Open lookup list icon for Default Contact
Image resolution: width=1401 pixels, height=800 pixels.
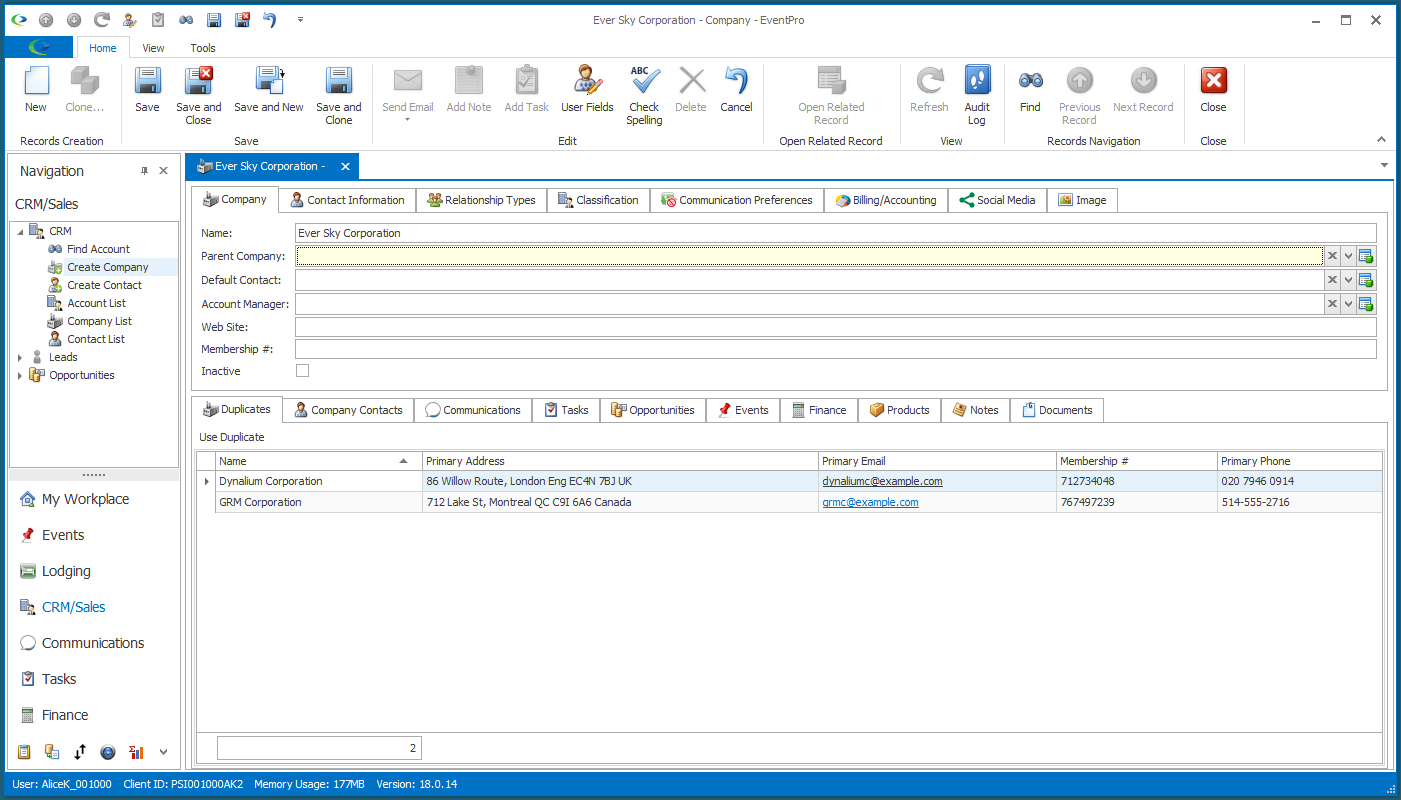tap(1366, 280)
